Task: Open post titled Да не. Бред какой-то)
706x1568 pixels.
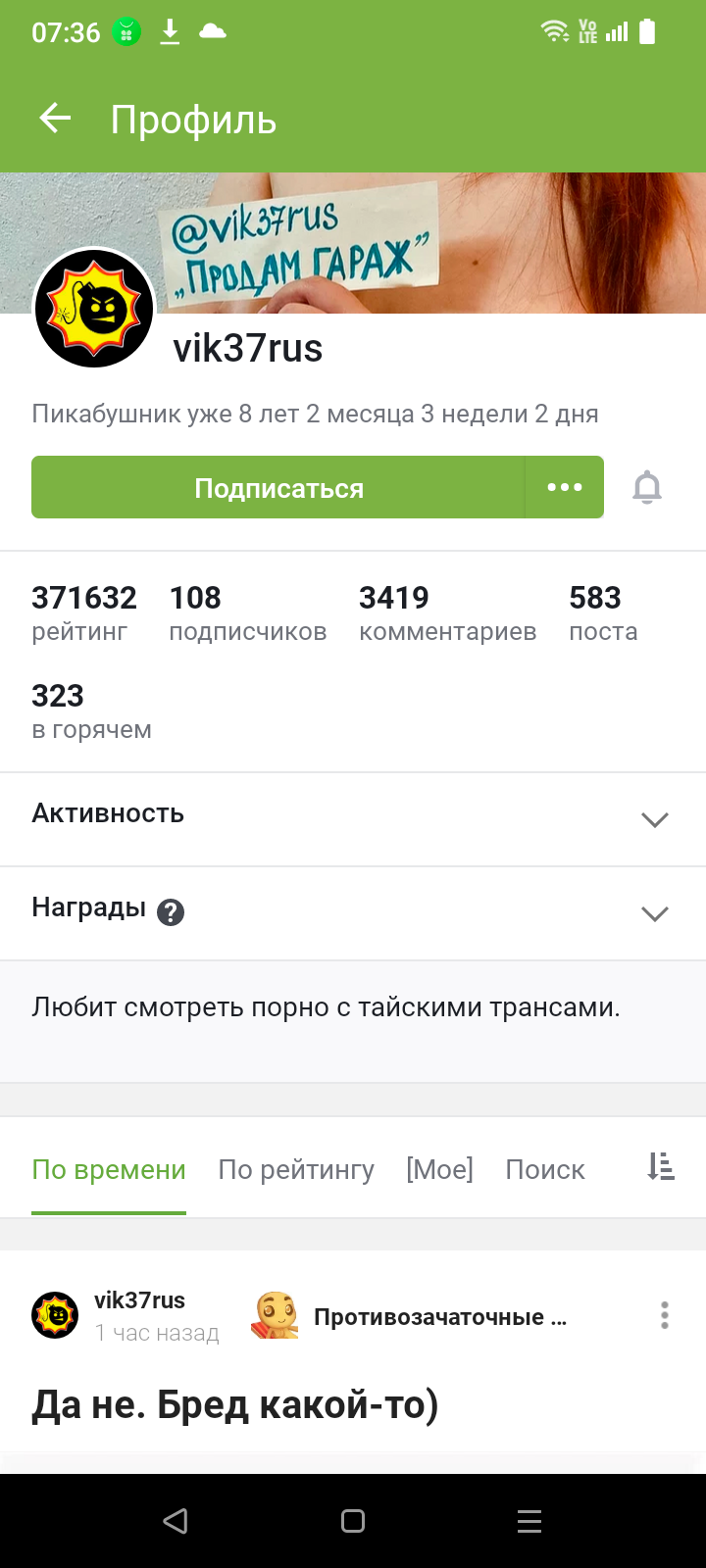Action: tap(235, 1405)
